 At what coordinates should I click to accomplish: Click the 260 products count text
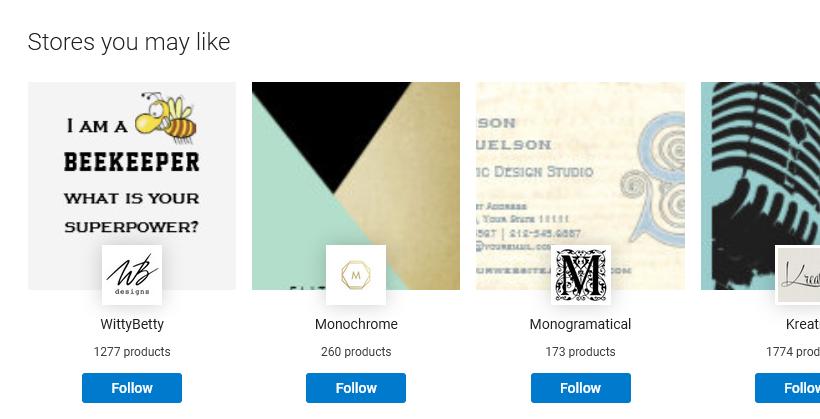pyautogui.click(x=356, y=352)
